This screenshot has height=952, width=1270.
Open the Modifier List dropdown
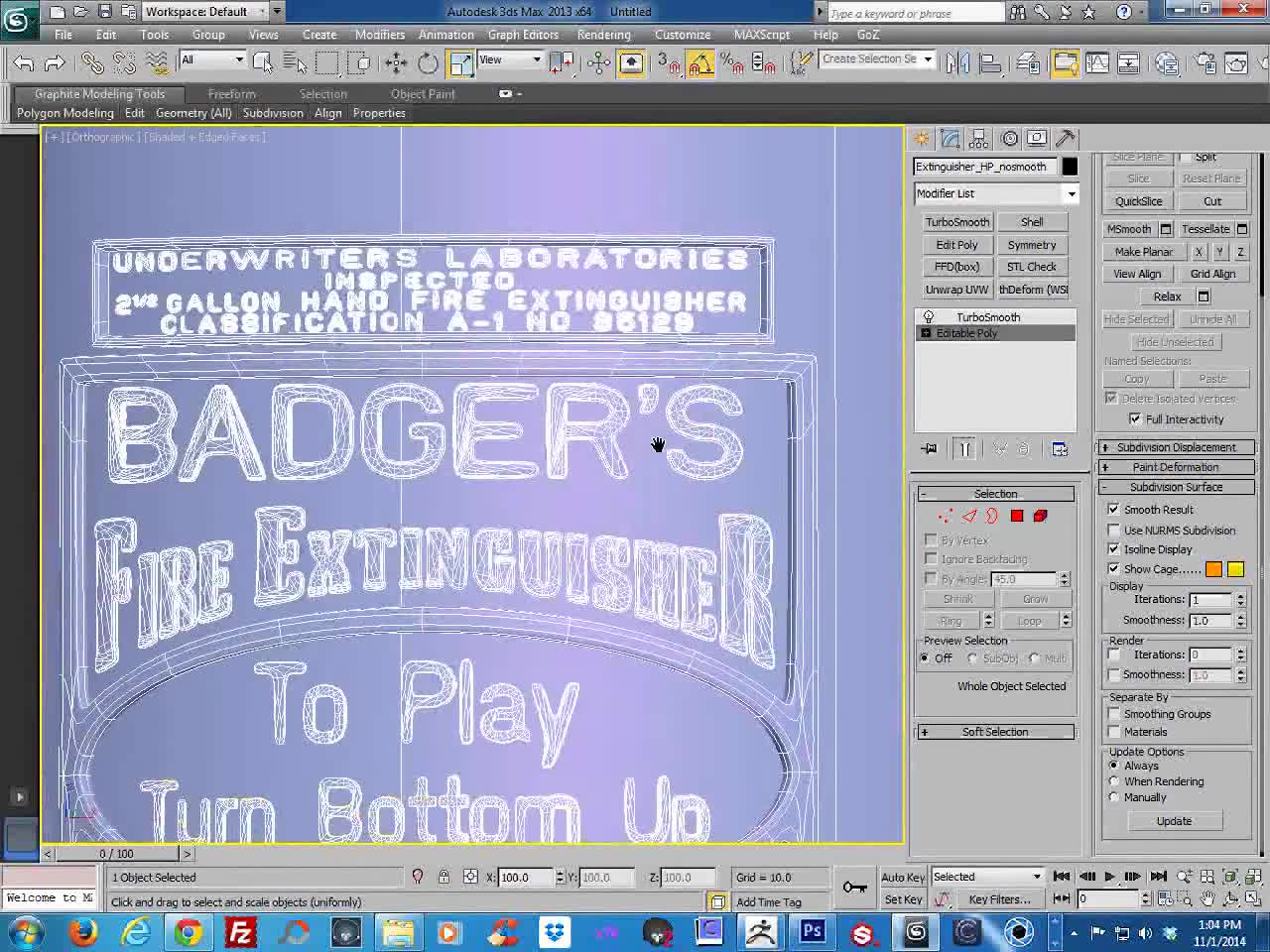click(x=996, y=193)
